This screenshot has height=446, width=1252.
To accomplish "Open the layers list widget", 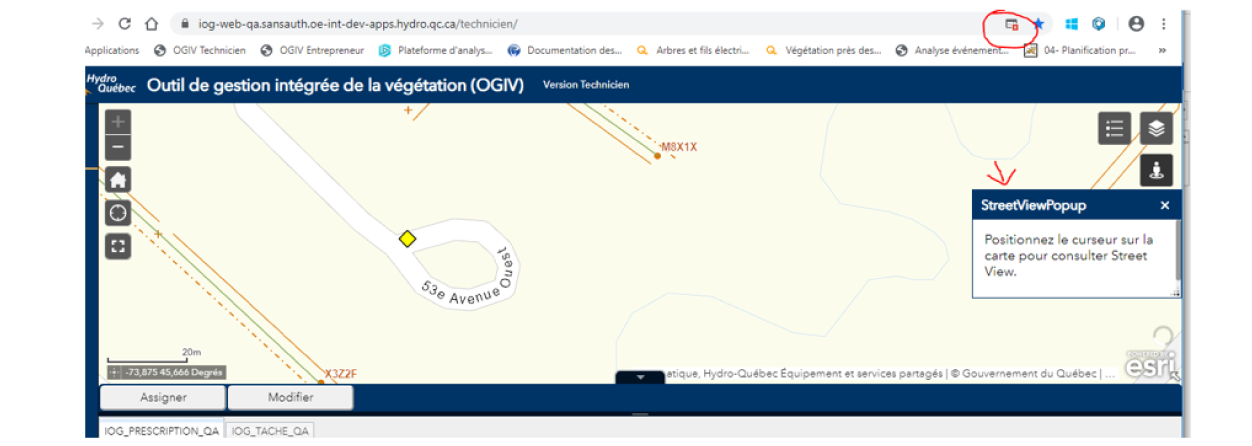I will (1156, 128).
